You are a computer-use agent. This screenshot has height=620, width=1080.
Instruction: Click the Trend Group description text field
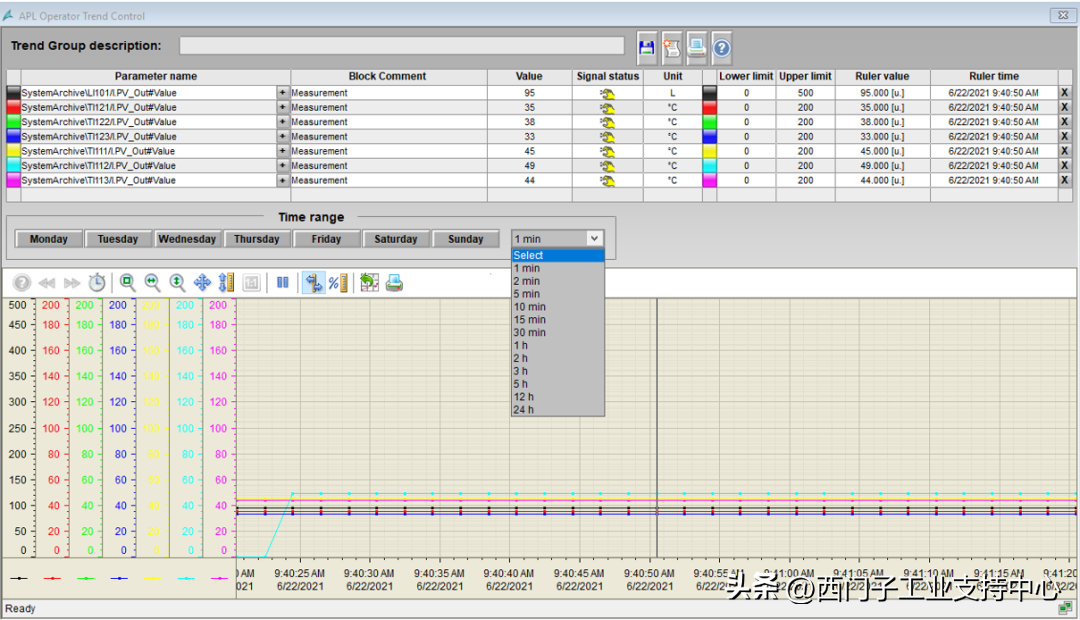[401, 46]
